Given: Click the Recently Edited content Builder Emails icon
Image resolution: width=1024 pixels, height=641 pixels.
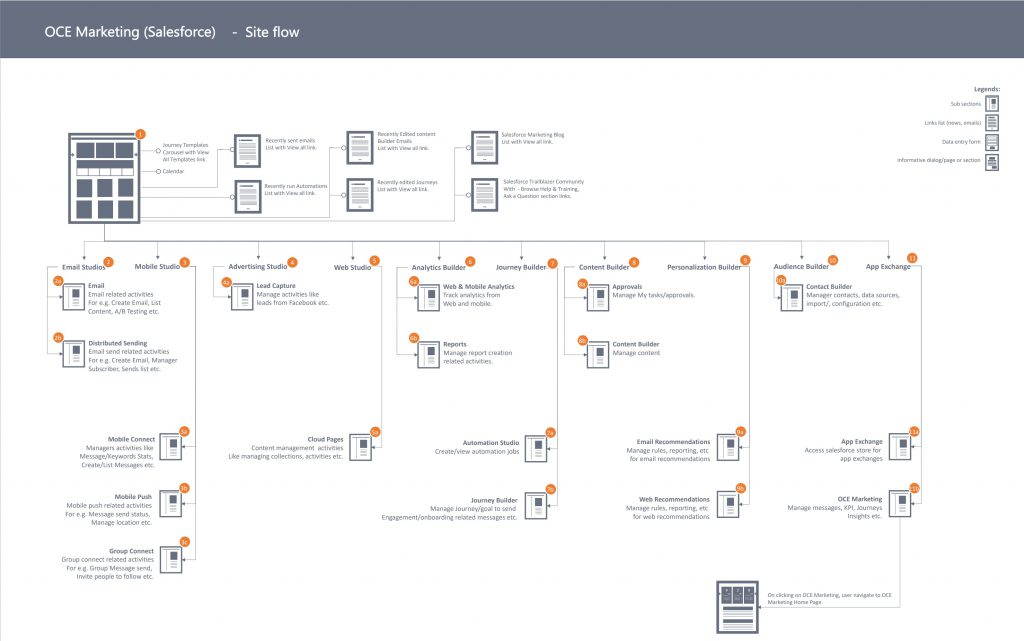Looking at the screenshot, I should coord(360,147).
